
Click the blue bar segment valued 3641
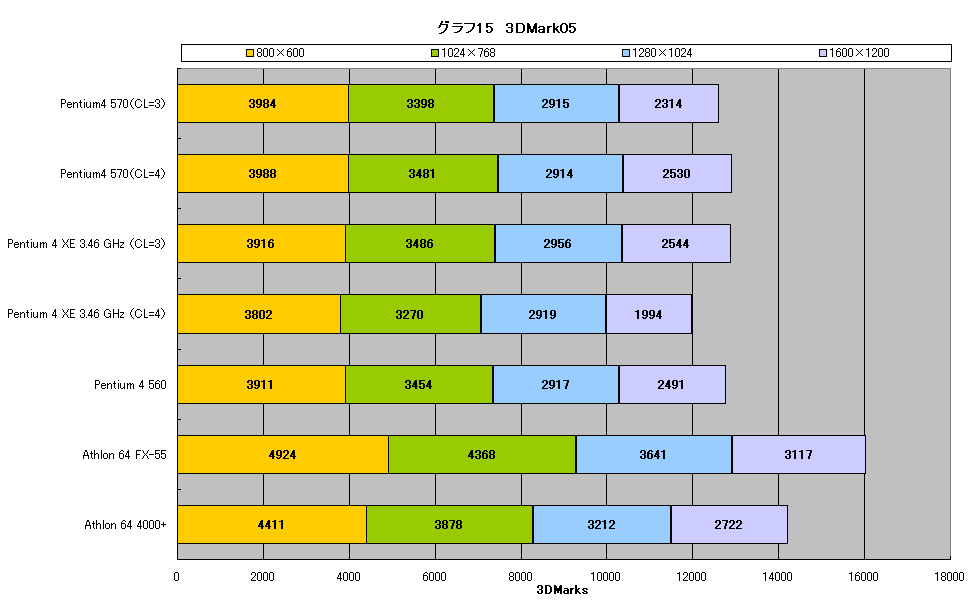654,455
